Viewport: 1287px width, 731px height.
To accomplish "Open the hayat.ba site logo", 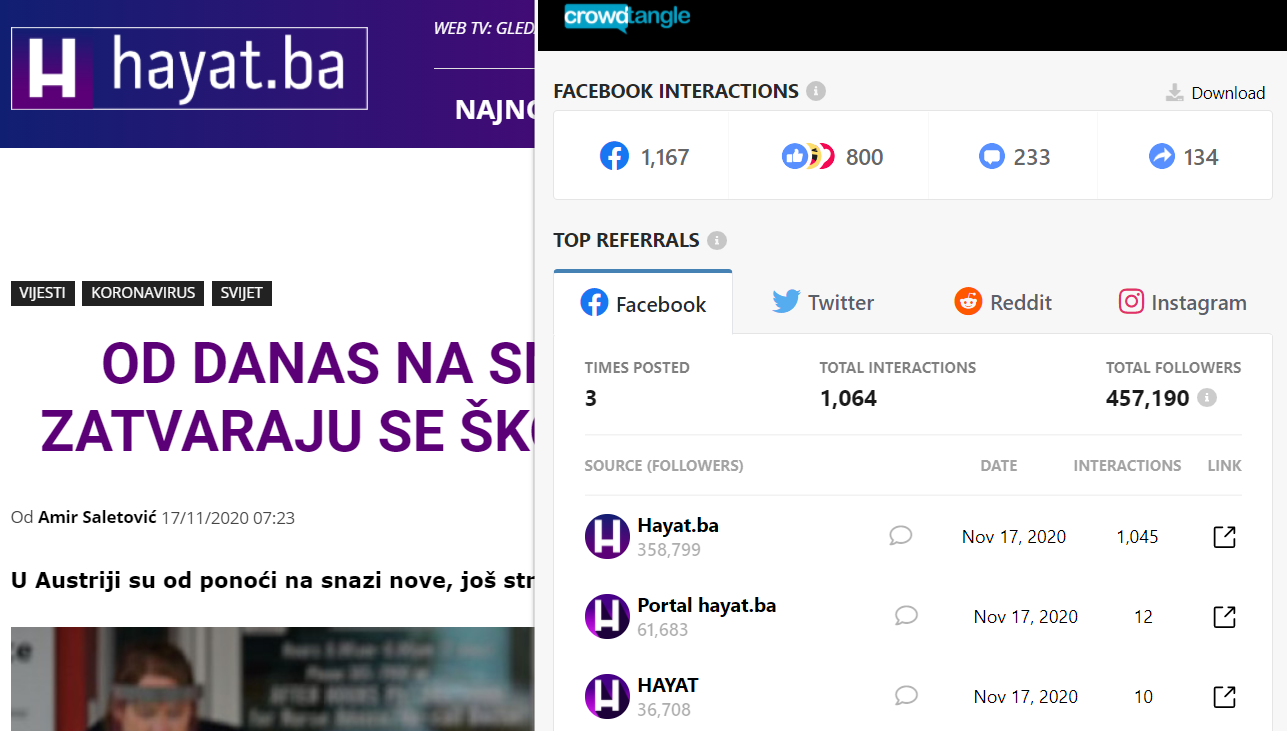I will tap(189, 68).
